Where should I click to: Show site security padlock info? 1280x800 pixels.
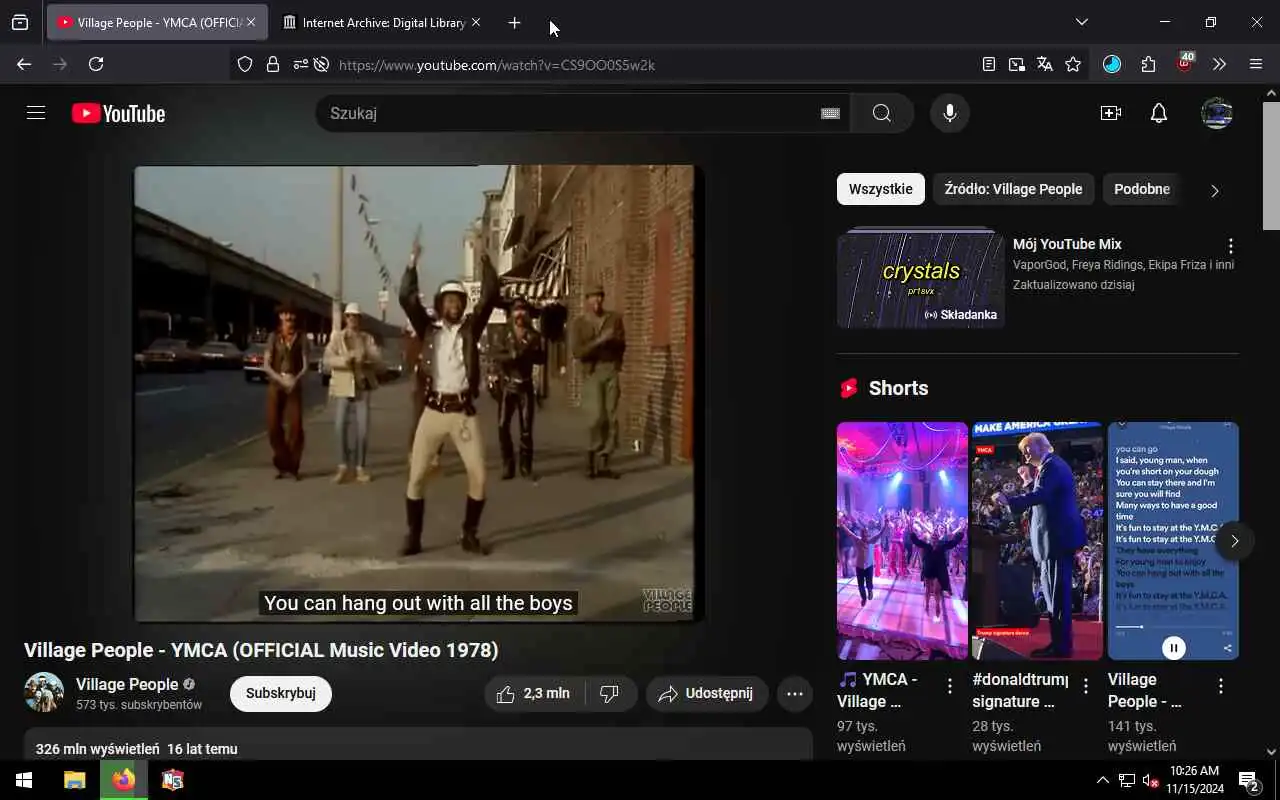(272, 64)
